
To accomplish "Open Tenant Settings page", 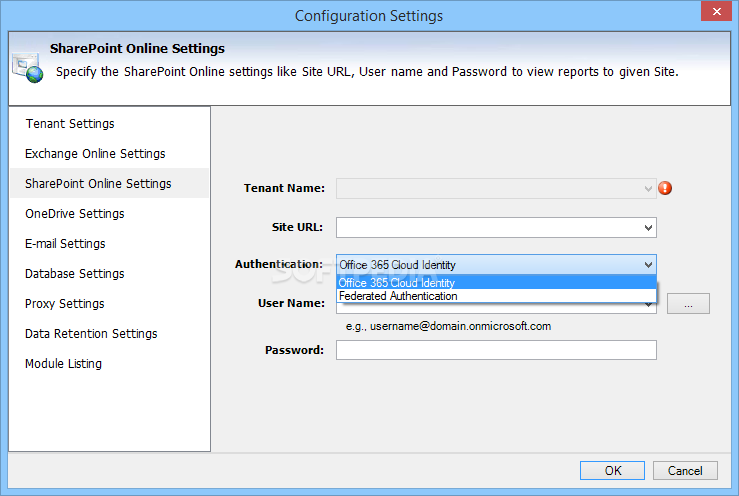I will (70, 124).
